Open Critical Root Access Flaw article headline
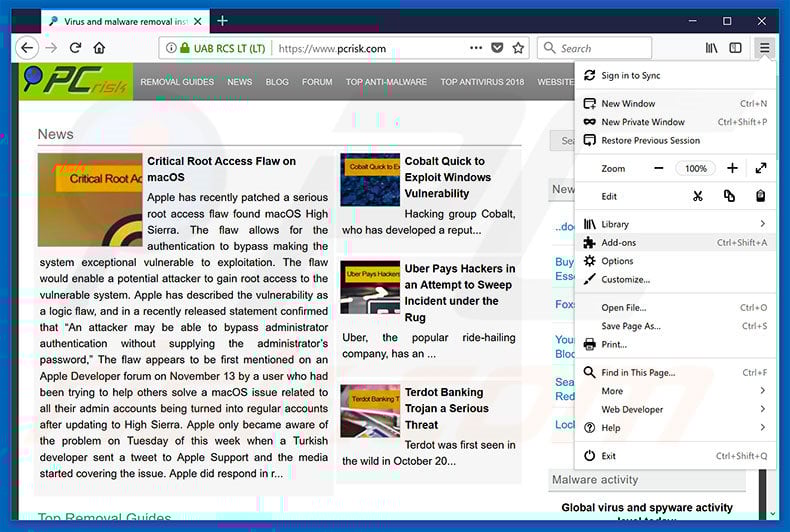 tap(221, 169)
